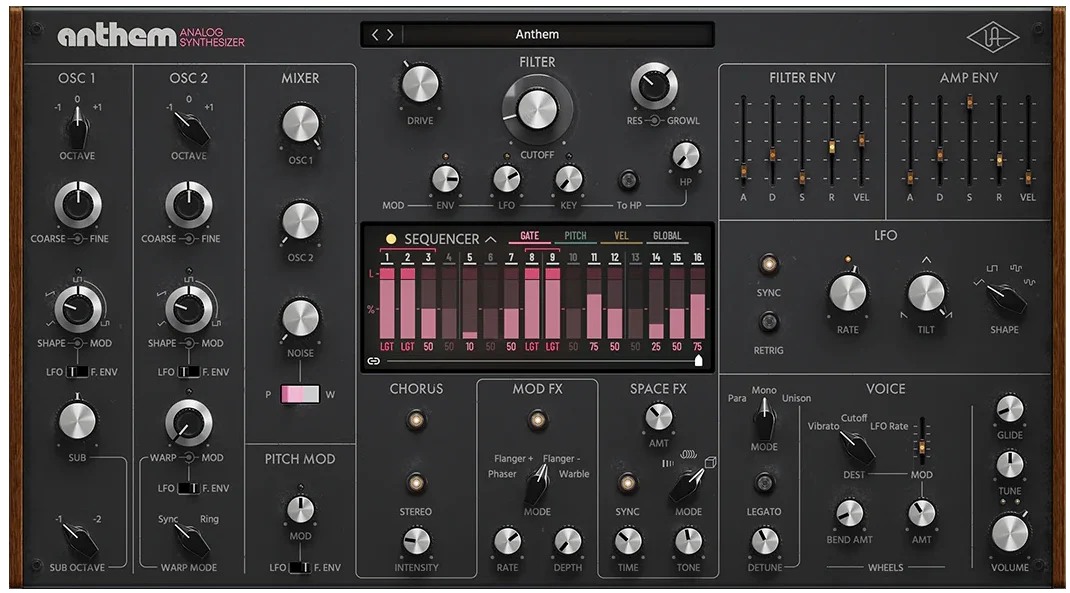Click the OSC 1 OCTAVE selector knob
Screen dimensions: 1070x593
coord(77,128)
